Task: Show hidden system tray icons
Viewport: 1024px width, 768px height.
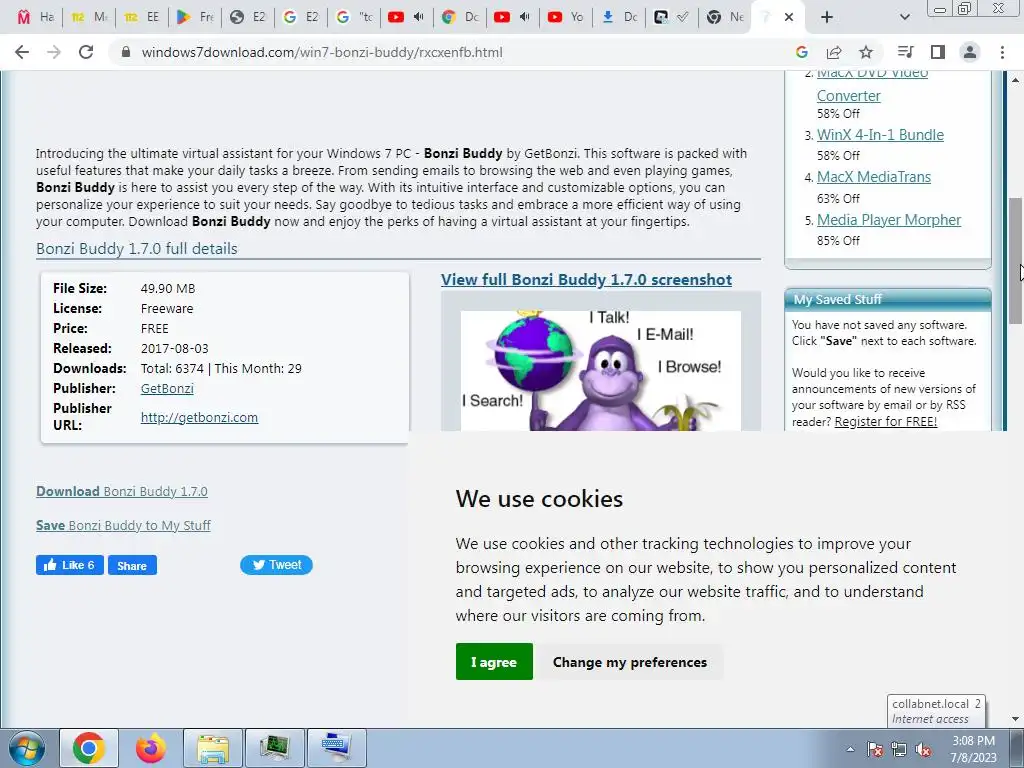Action: [850, 749]
